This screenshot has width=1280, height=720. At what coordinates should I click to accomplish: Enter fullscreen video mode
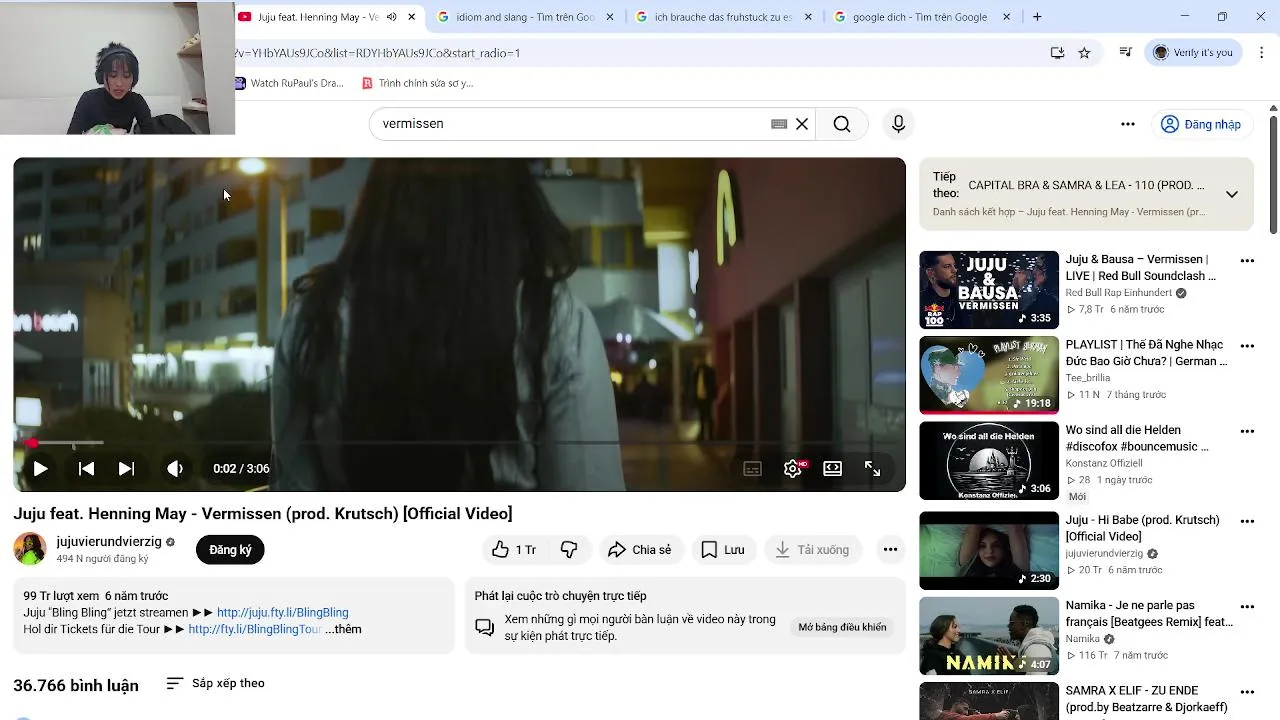[x=872, y=468]
